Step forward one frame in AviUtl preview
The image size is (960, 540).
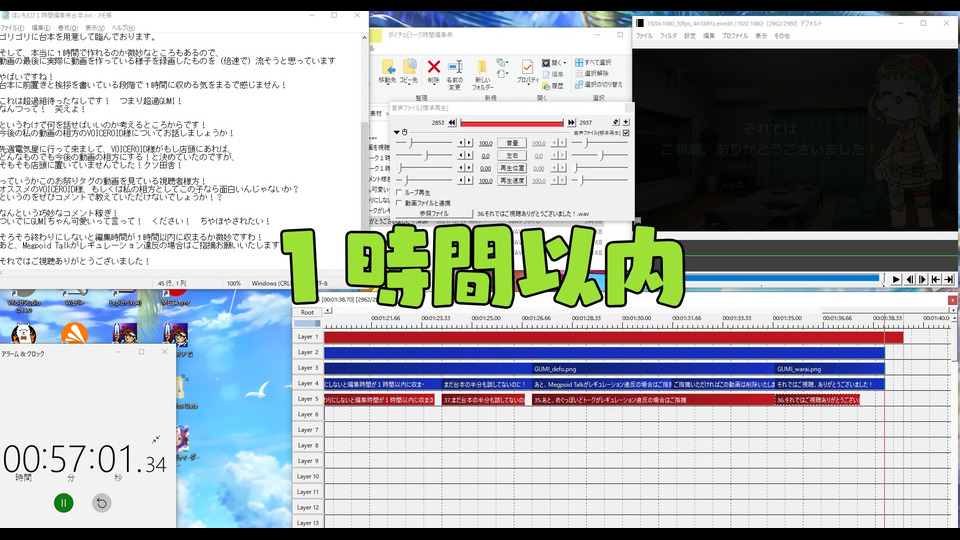922,279
